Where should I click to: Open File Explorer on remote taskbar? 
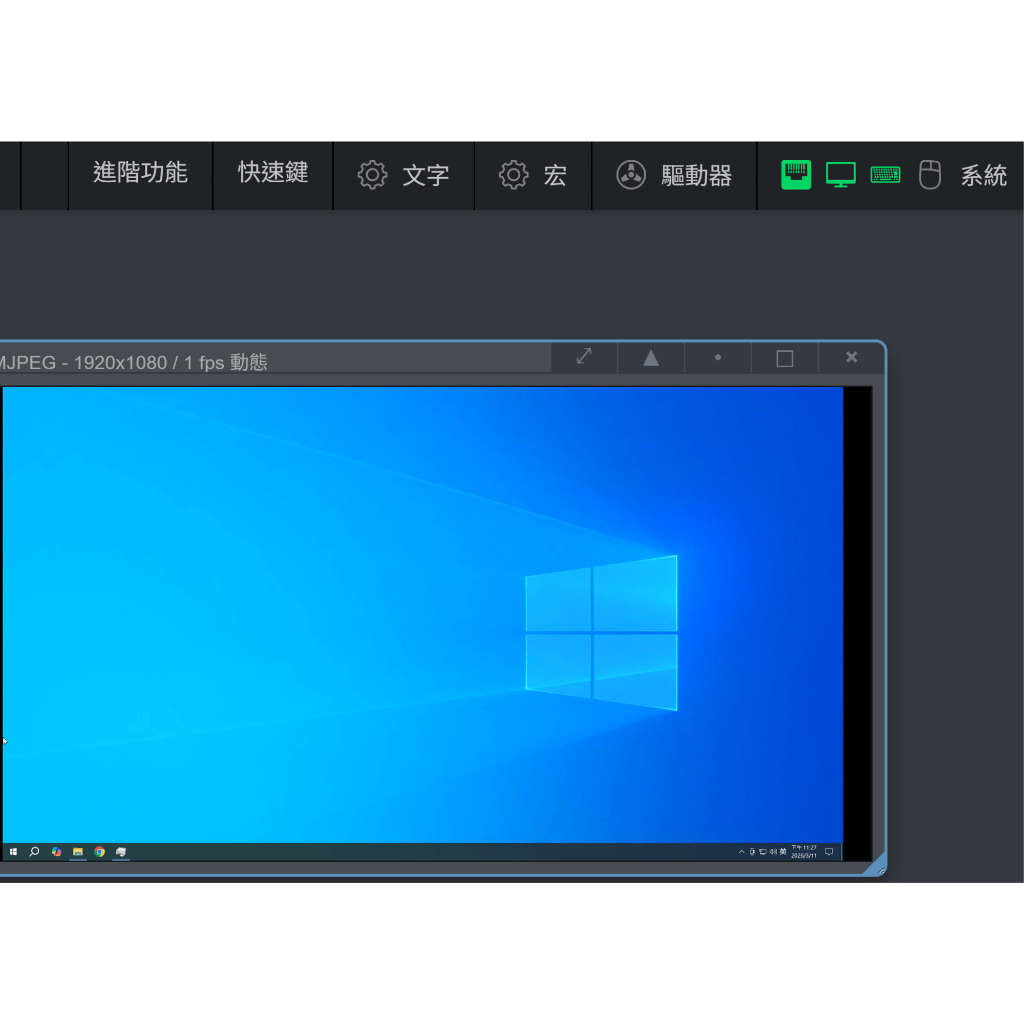(x=78, y=852)
